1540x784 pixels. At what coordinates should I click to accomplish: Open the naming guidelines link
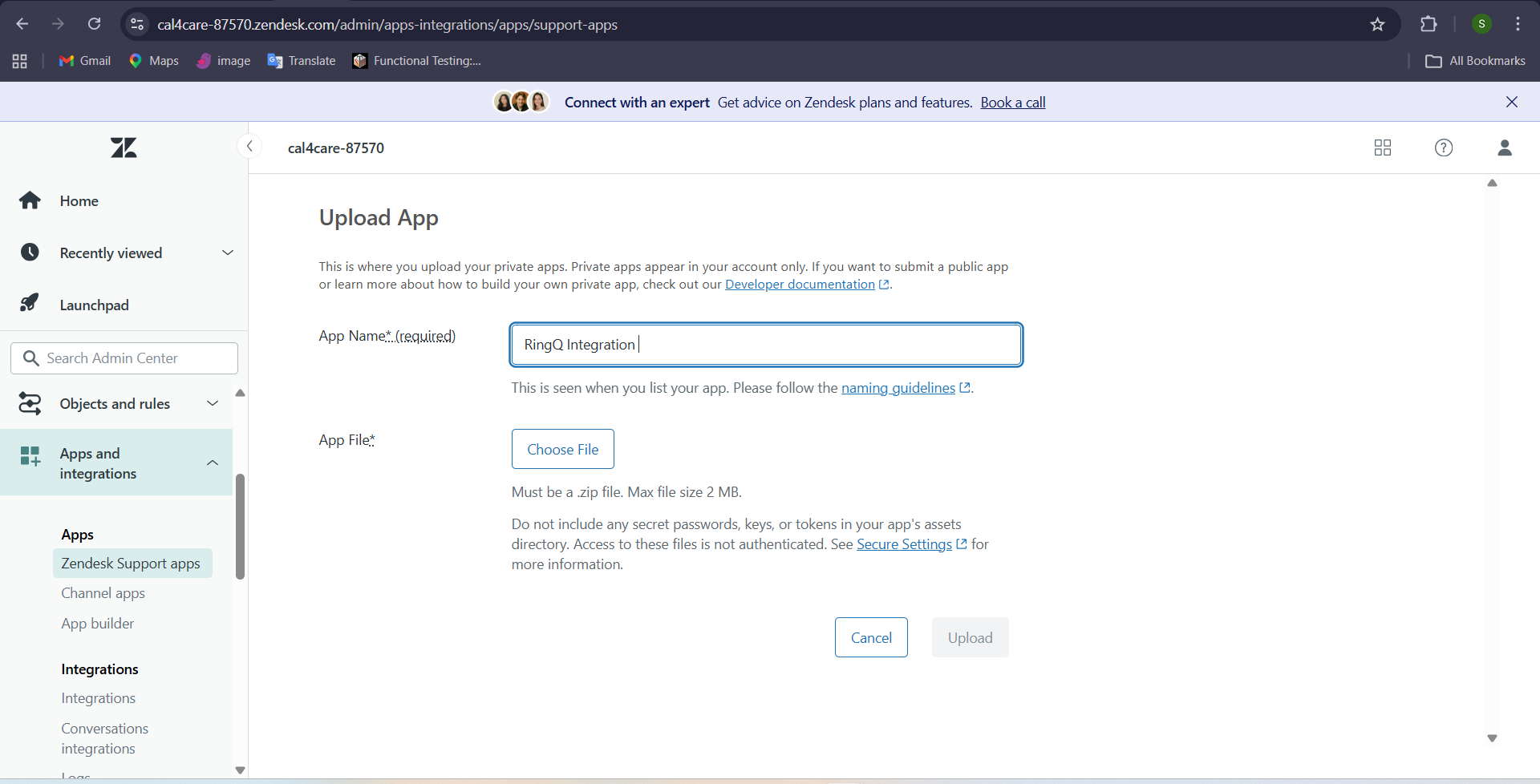(x=898, y=388)
